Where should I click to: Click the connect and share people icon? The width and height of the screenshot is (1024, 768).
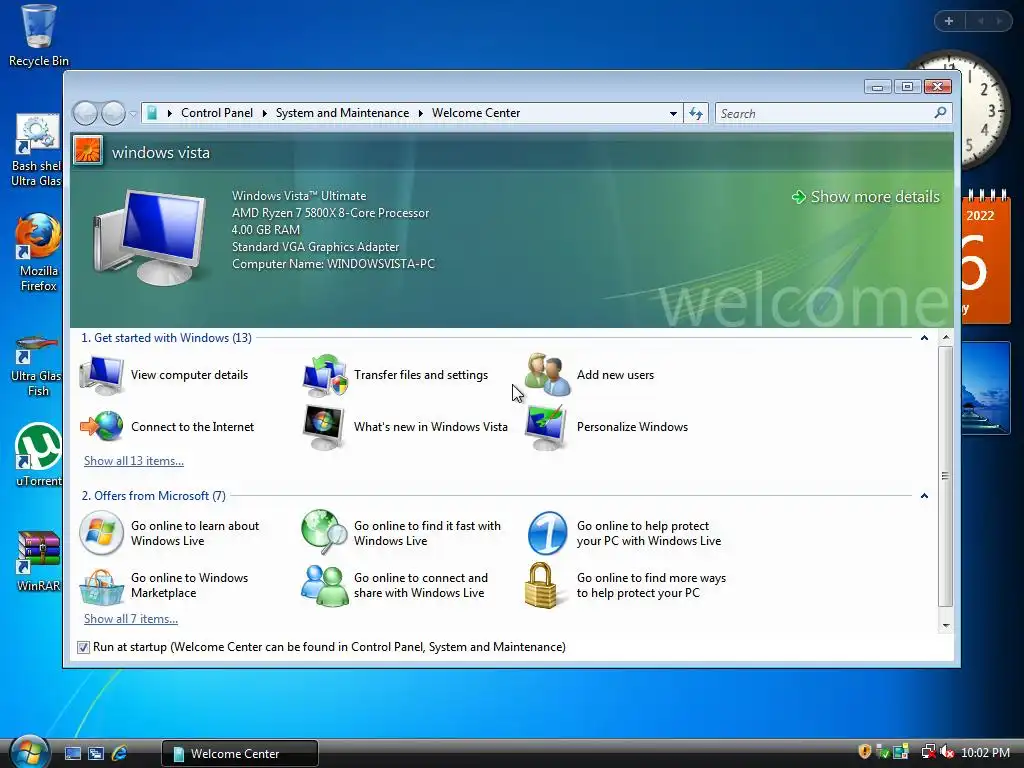point(325,586)
